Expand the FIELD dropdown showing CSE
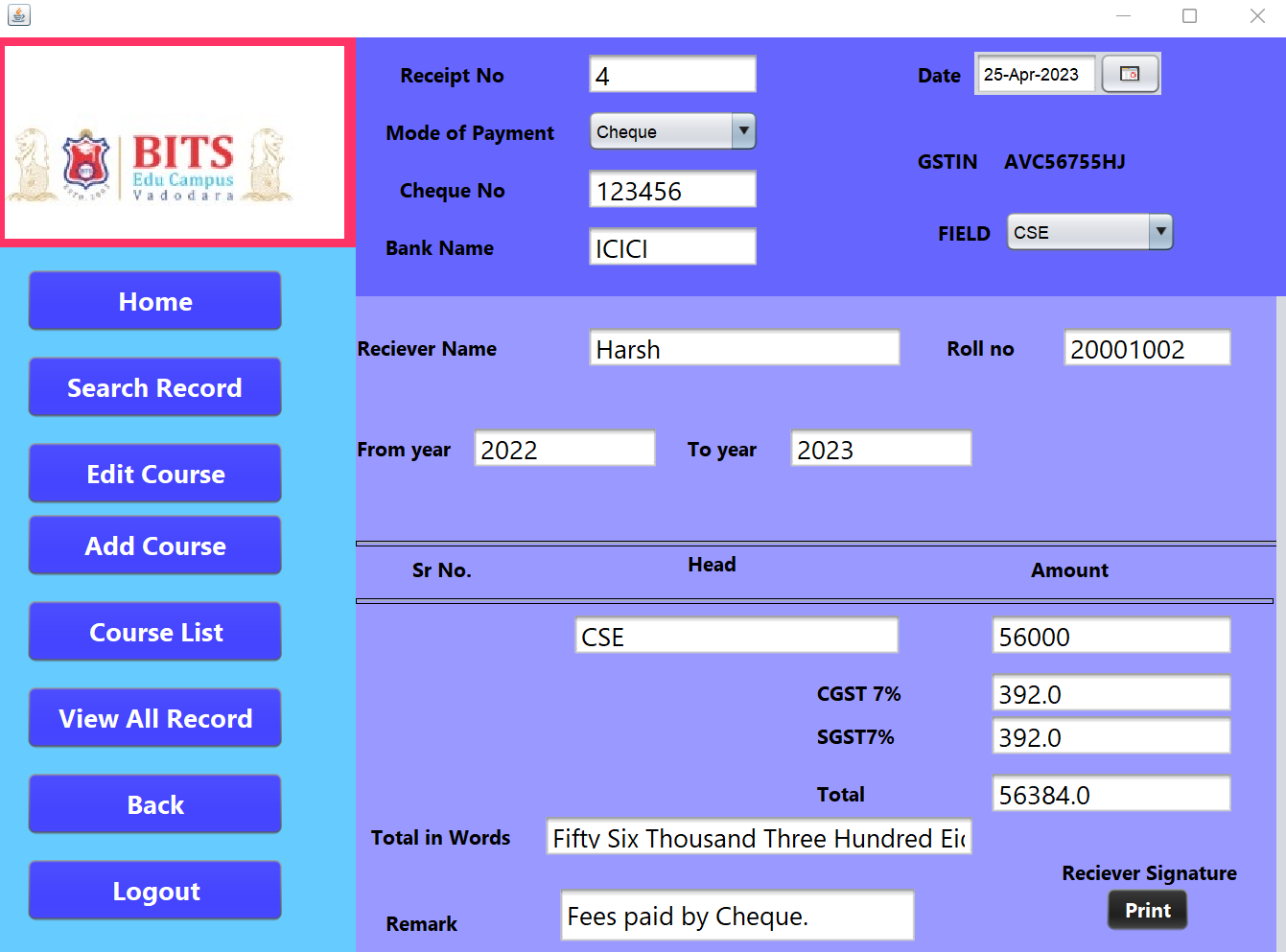The image size is (1286, 952). click(x=1160, y=231)
